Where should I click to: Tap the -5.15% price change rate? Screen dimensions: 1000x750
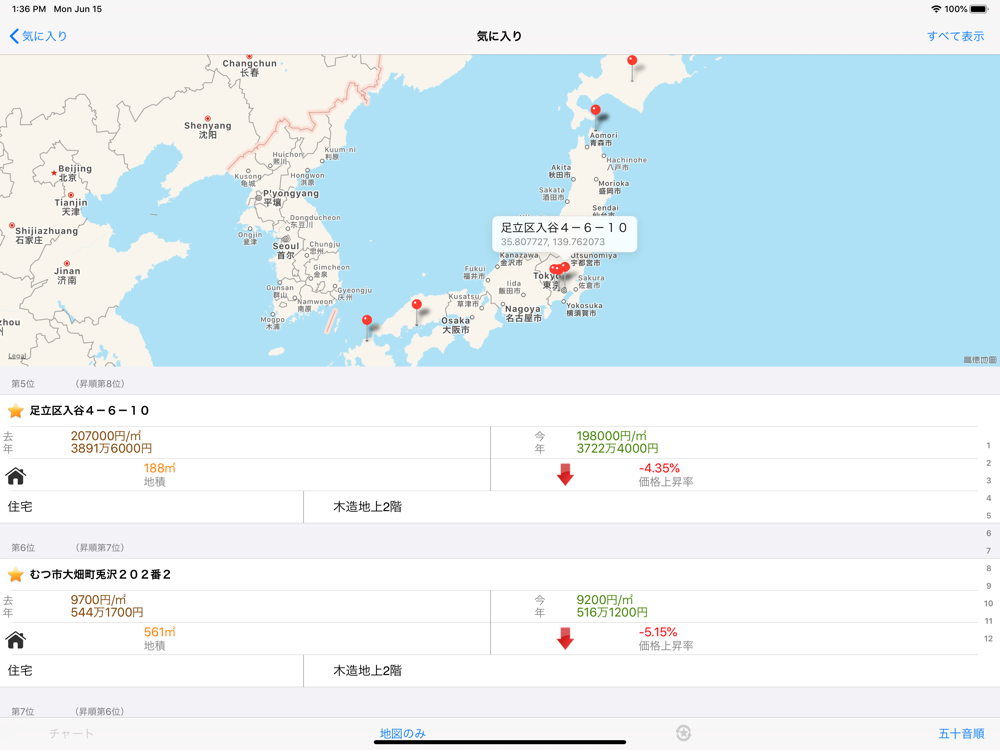(658, 632)
